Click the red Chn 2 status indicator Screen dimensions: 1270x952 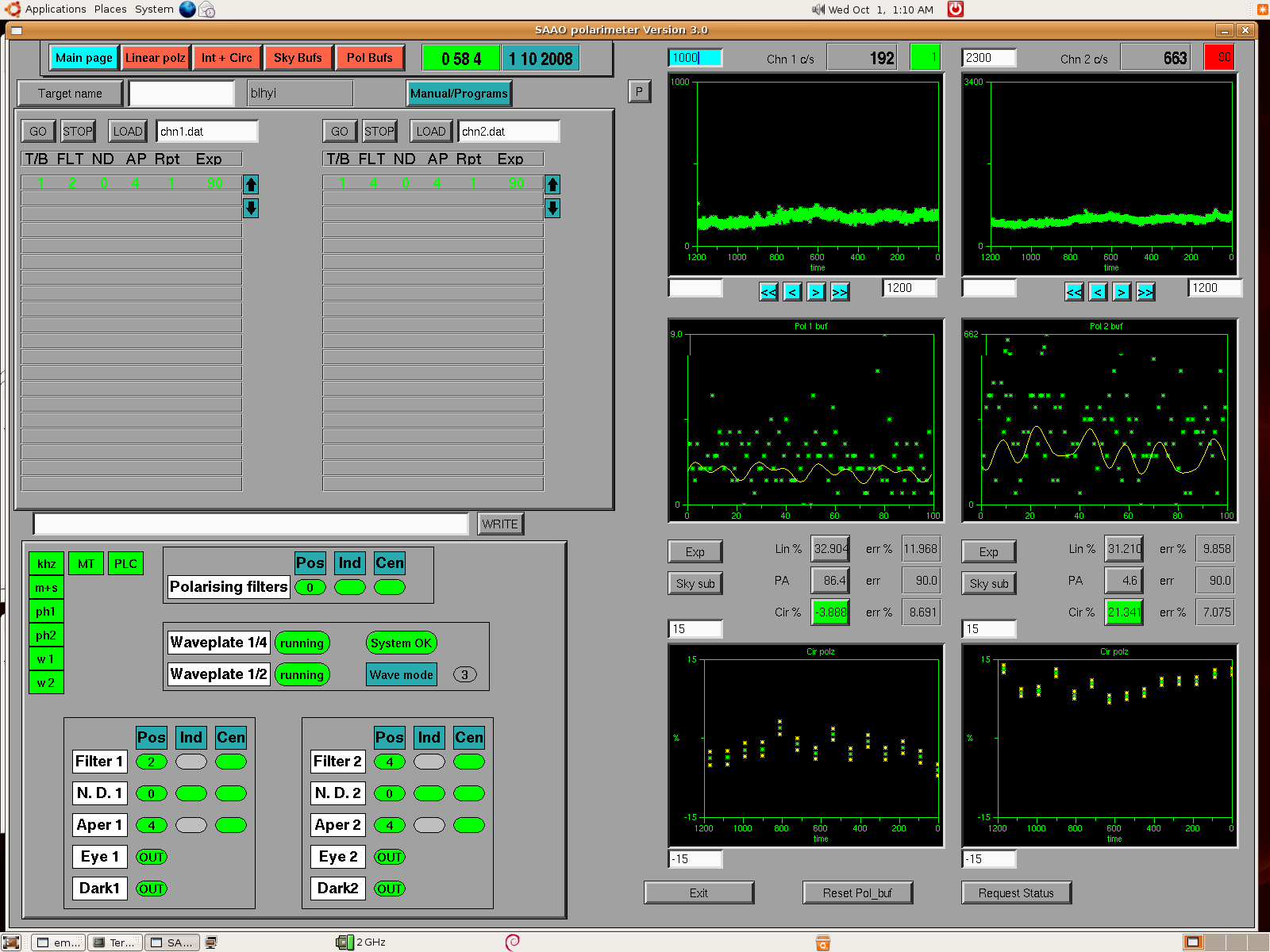click(1218, 58)
